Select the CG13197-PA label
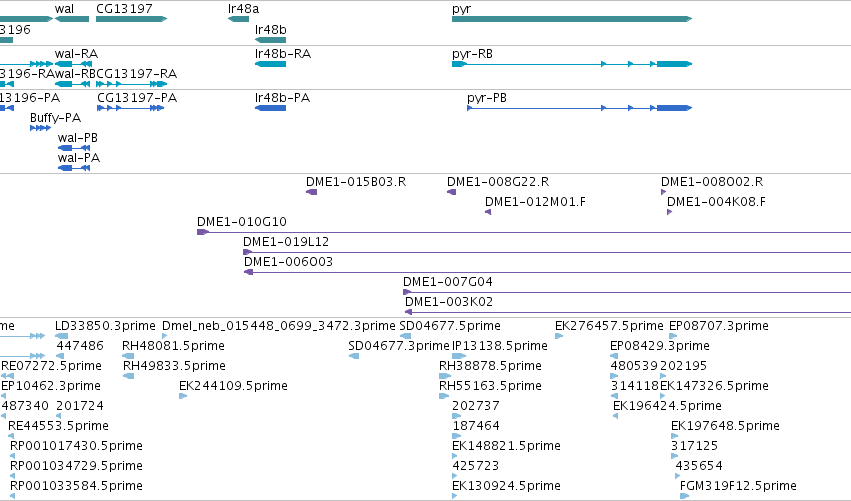 tap(137, 98)
